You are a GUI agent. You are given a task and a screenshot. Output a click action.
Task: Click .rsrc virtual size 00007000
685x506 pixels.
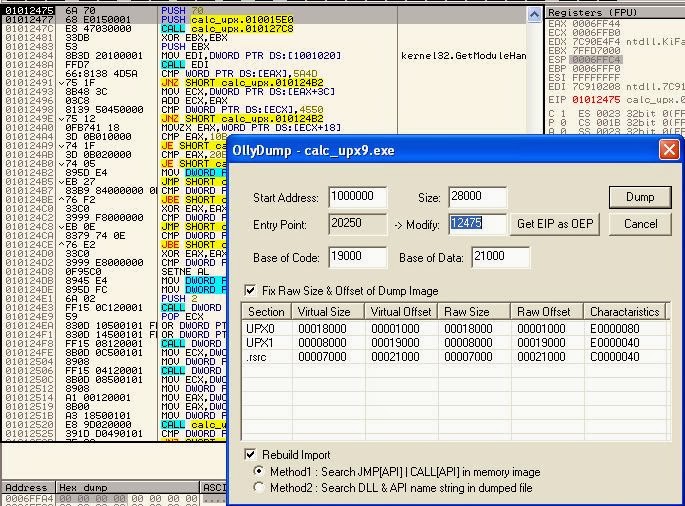pyautogui.click(x=322, y=357)
